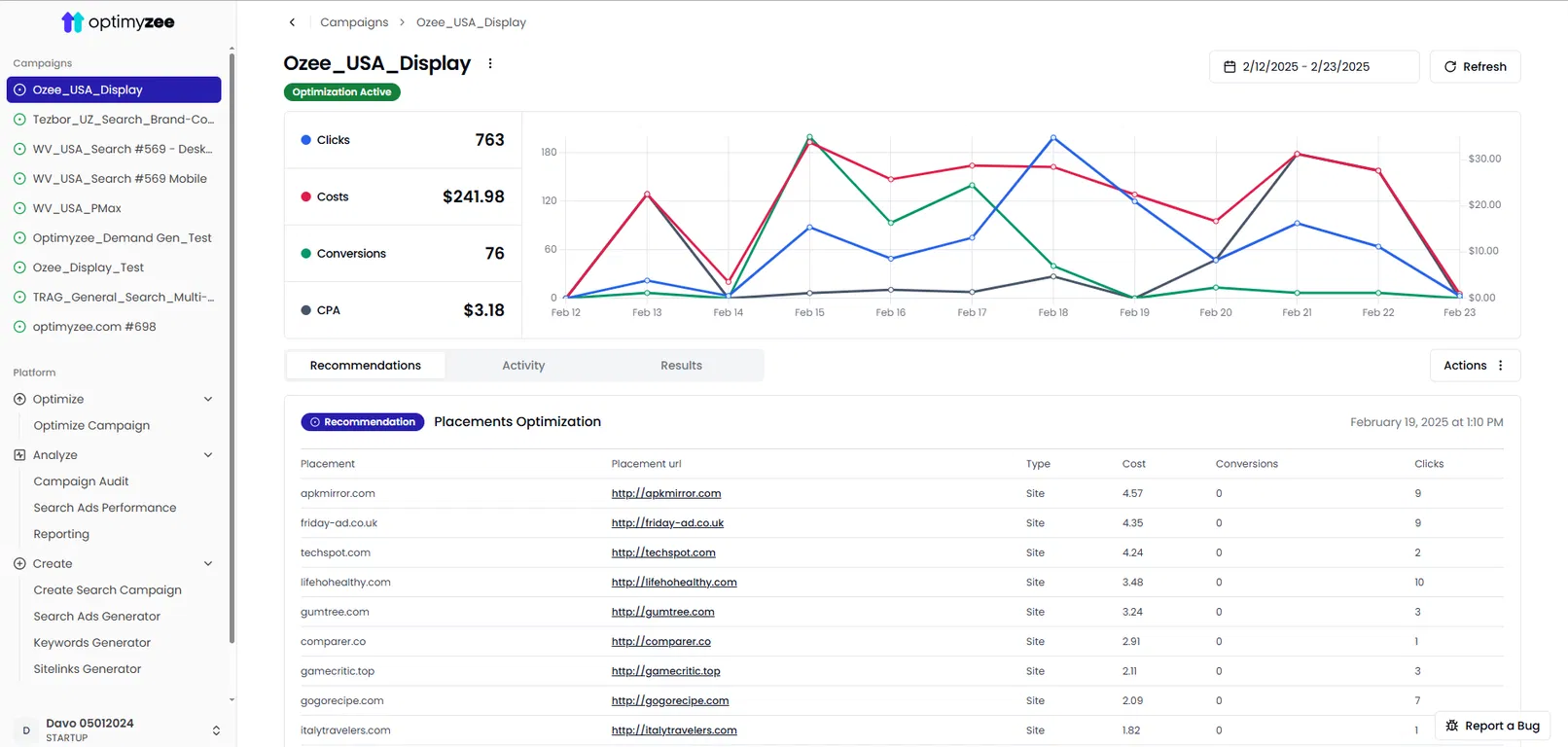
Task: Click the Optimize section icon in sidebar
Action: click(19, 399)
